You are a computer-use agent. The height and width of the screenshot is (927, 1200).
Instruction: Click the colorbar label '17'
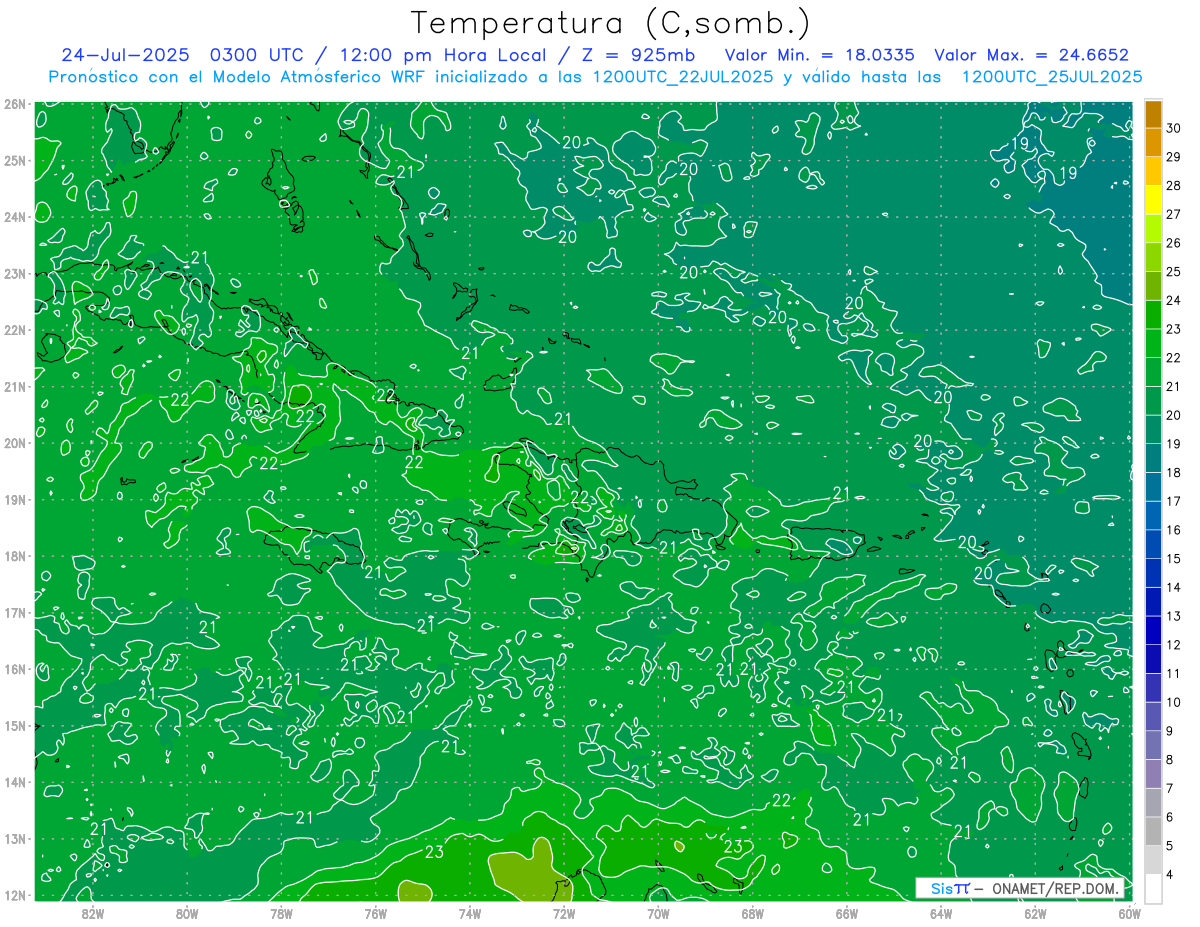click(x=1174, y=501)
